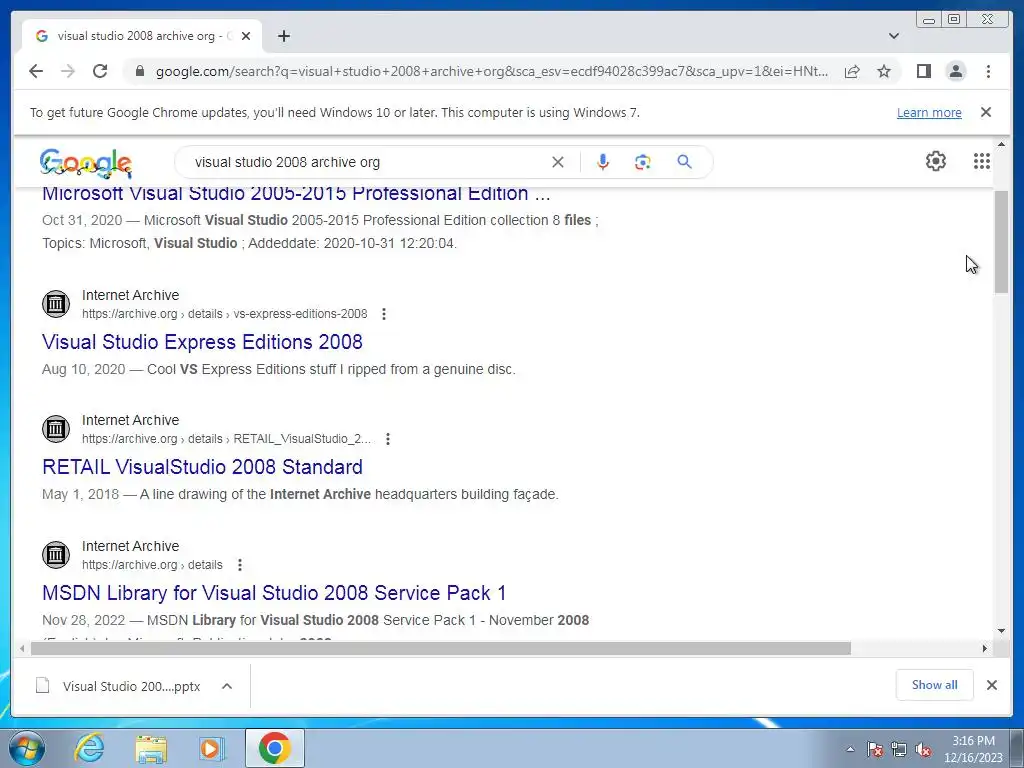Open Windows Explorer from taskbar
1024x768 pixels.
point(151,748)
